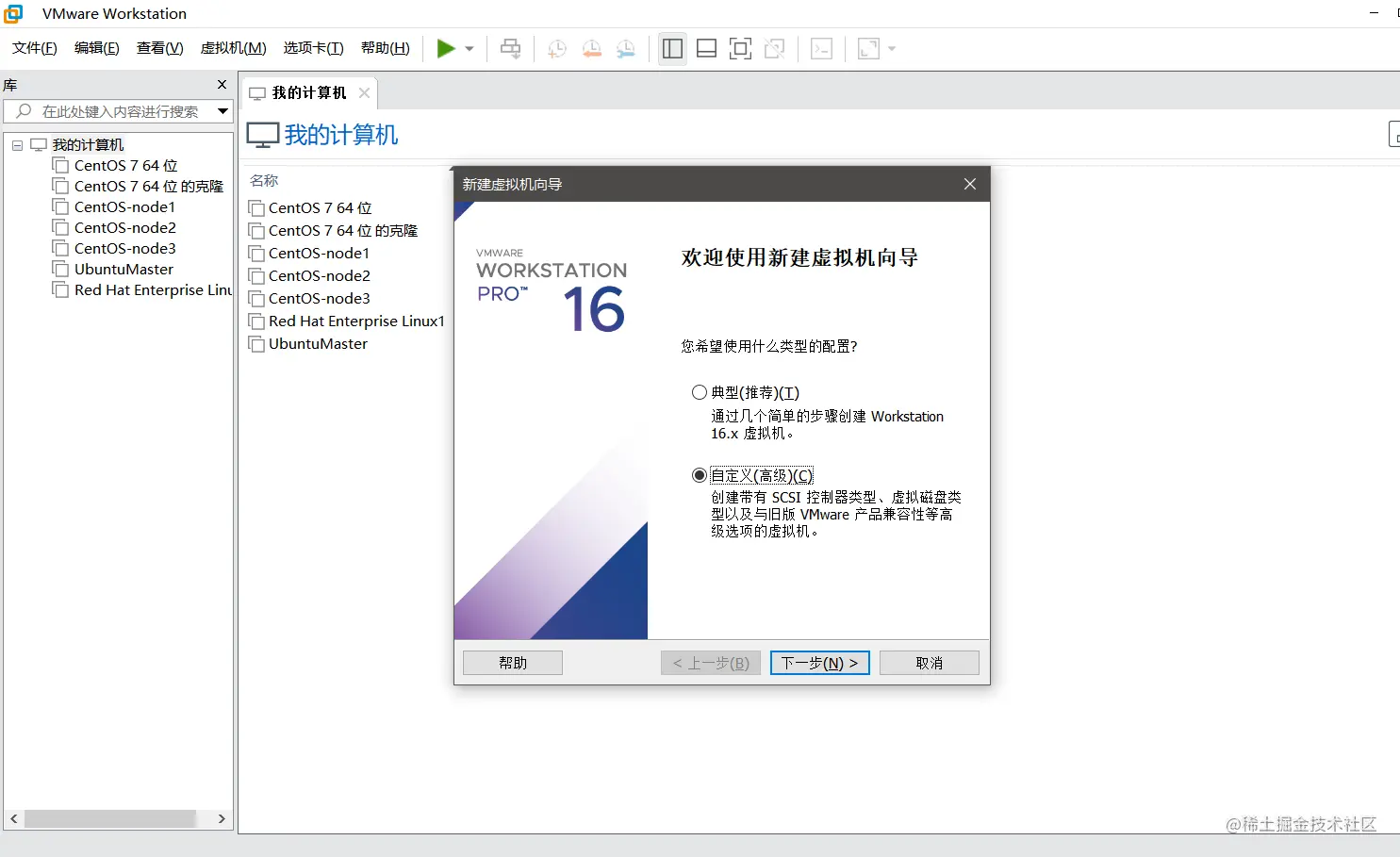Click the library scrollbar right arrow
Screen dimensions: 1400x857
(222, 819)
